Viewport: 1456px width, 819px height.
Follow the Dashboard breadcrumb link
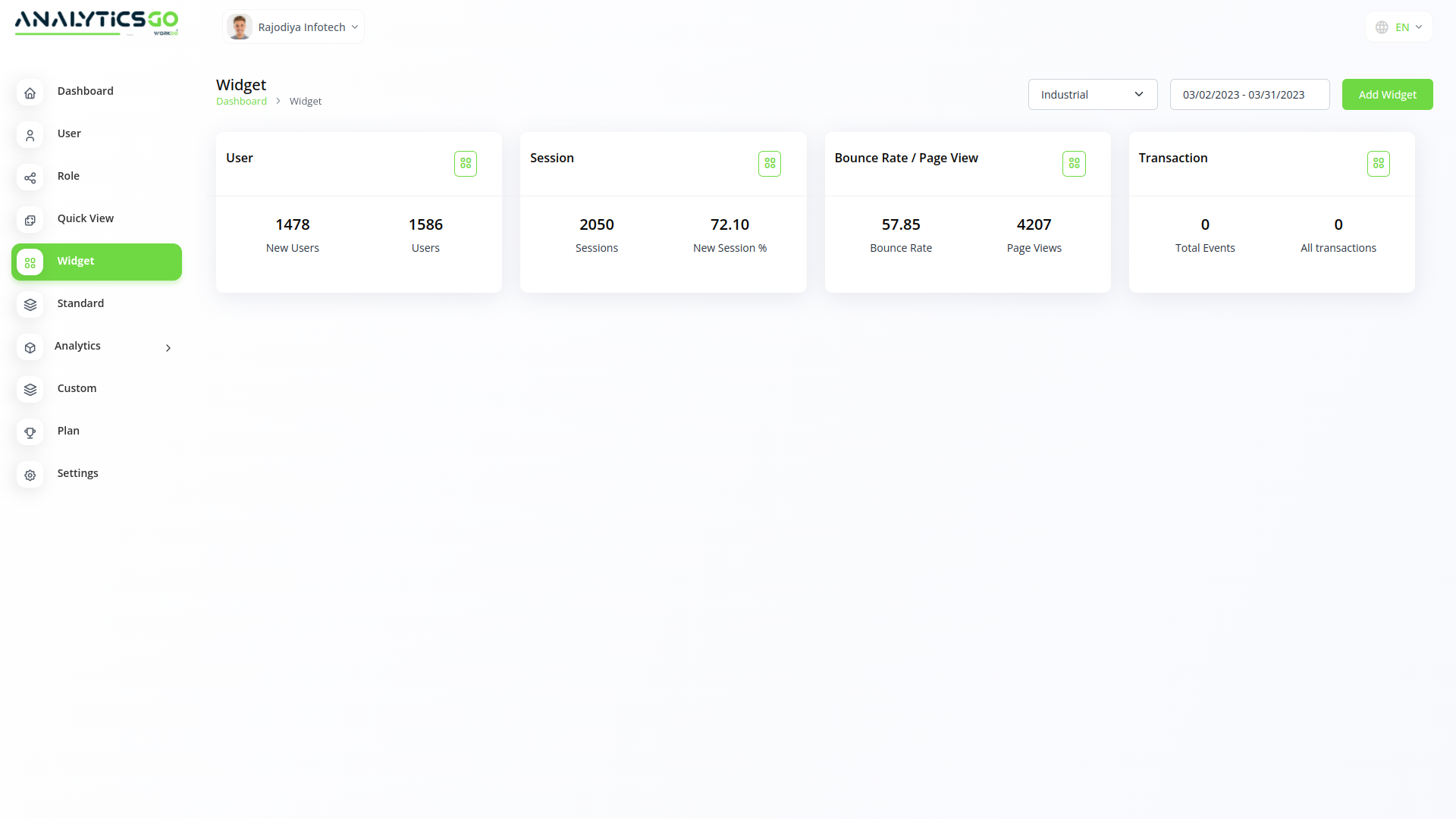[241, 102]
